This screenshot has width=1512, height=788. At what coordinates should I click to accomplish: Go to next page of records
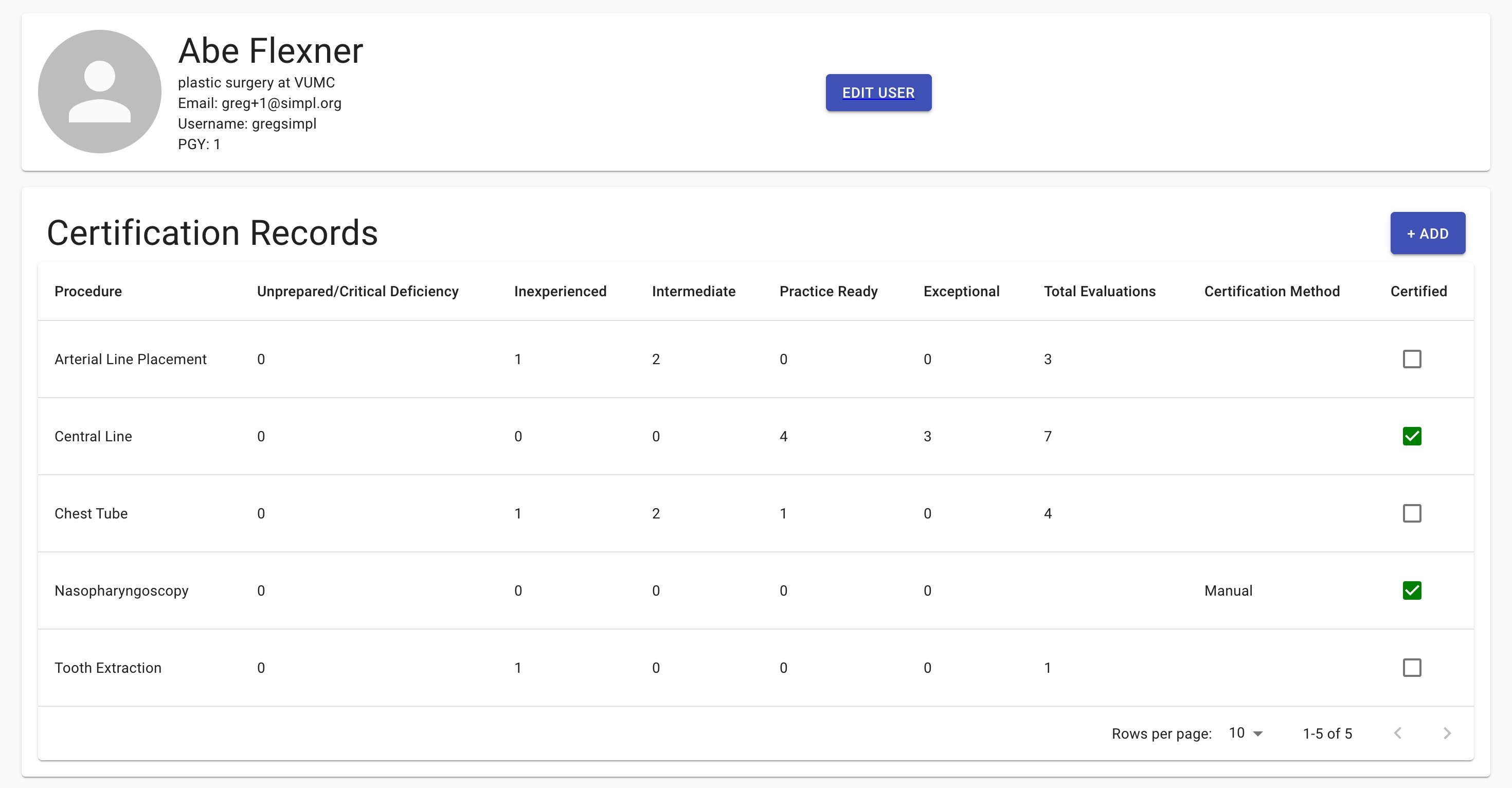(1446, 733)
